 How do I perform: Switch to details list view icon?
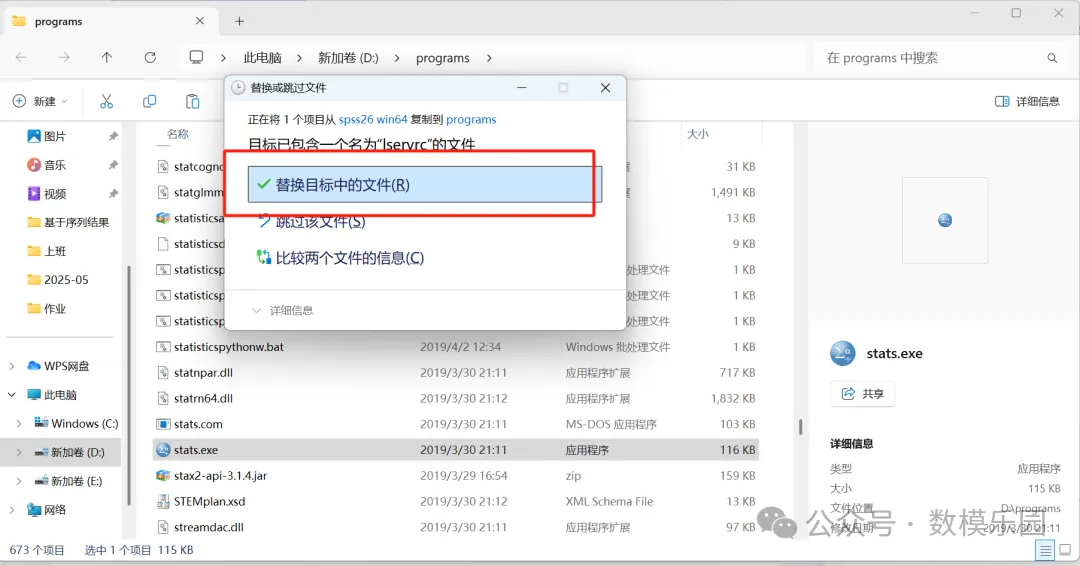click(x=1045, y=550)
